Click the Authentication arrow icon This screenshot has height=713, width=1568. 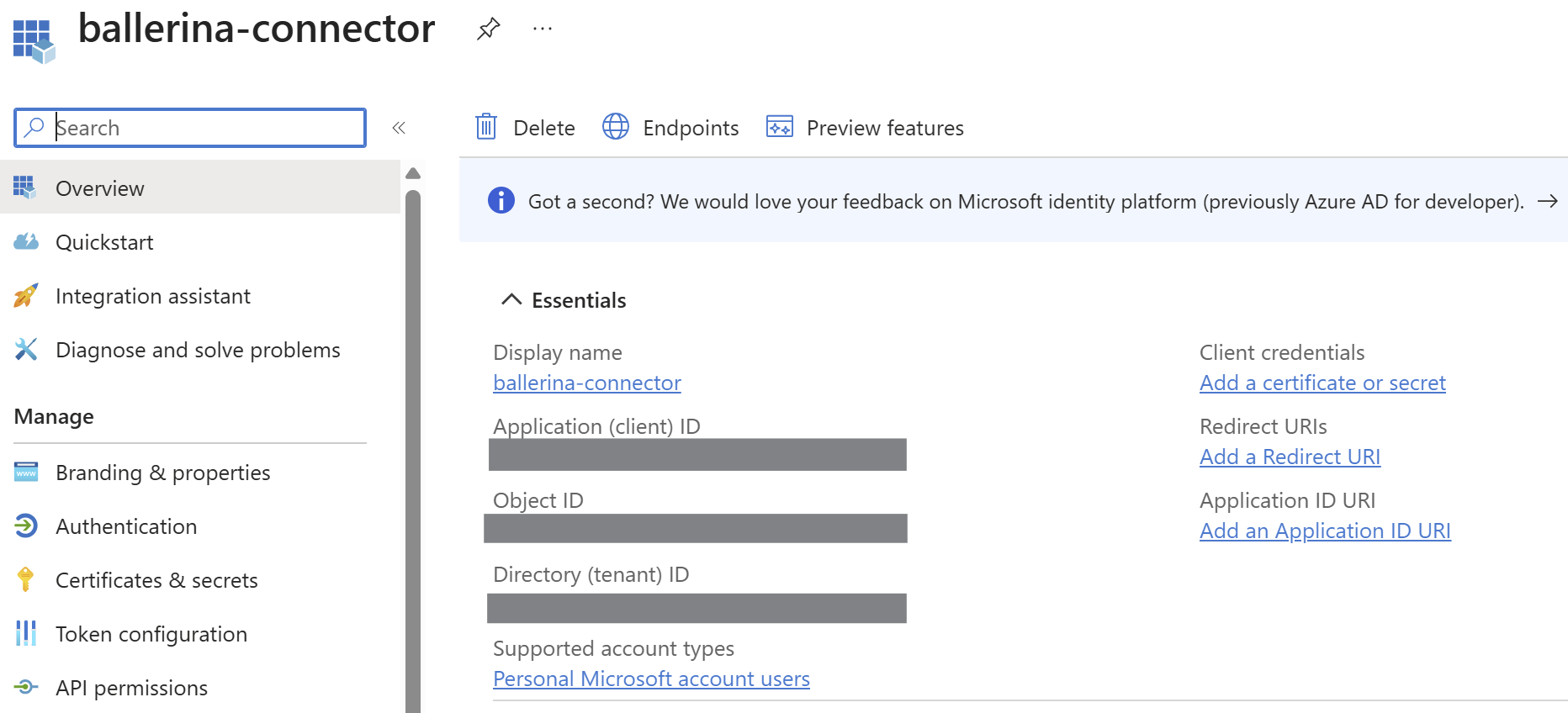coord(26,526)
